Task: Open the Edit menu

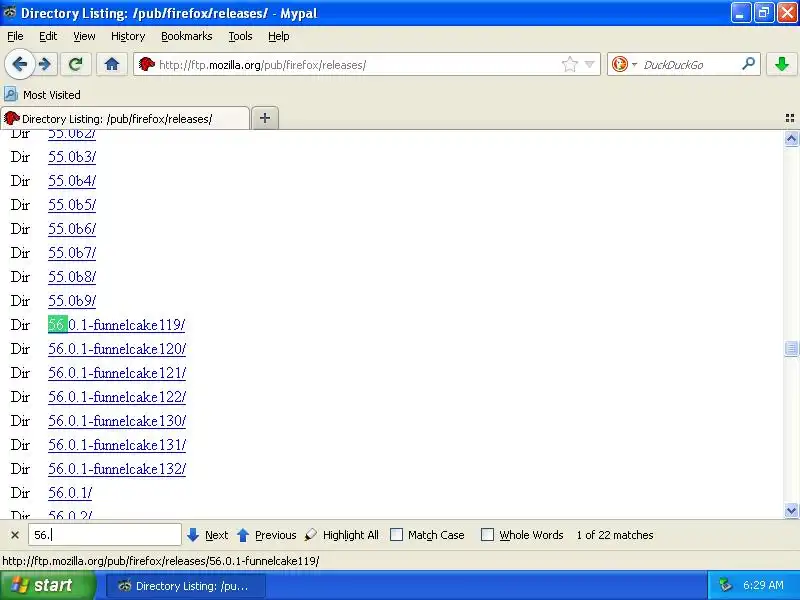Action: (x=48, y=36)
